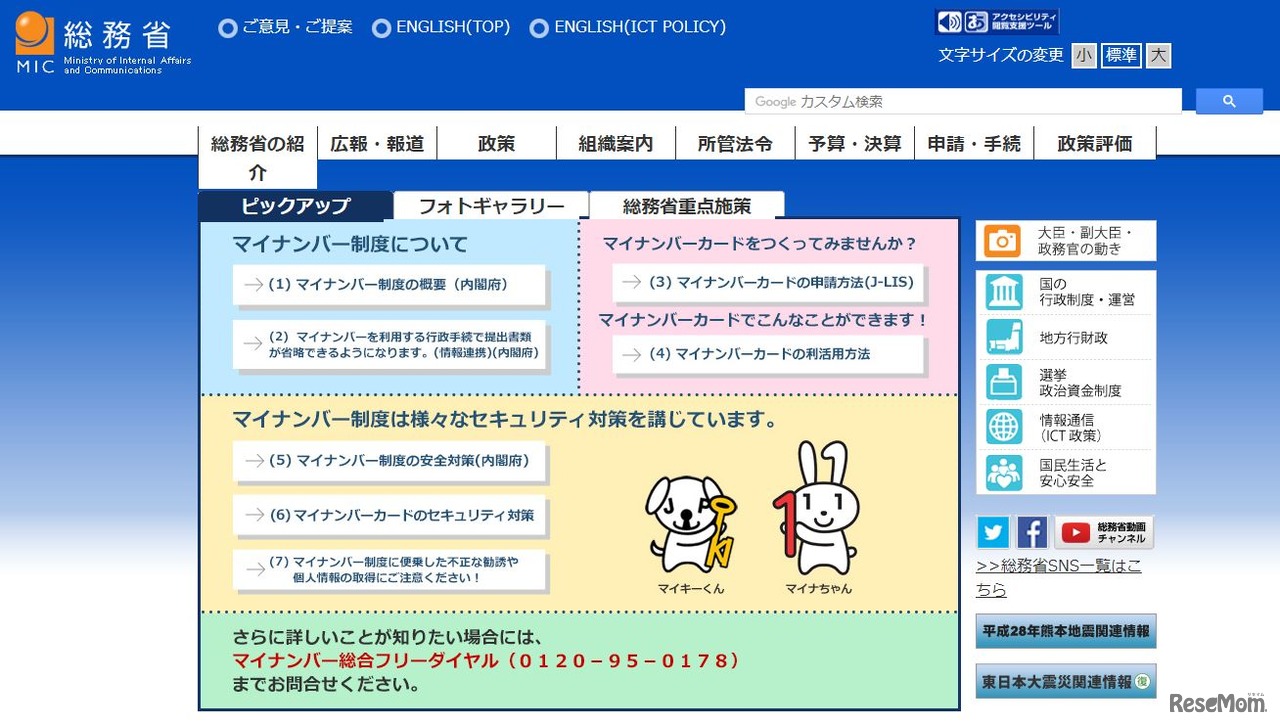The height and width of the screenshot is (726, 1280).
Task: Open 地方行財政 via its blue chair icon
Action: pos(1003,337)
